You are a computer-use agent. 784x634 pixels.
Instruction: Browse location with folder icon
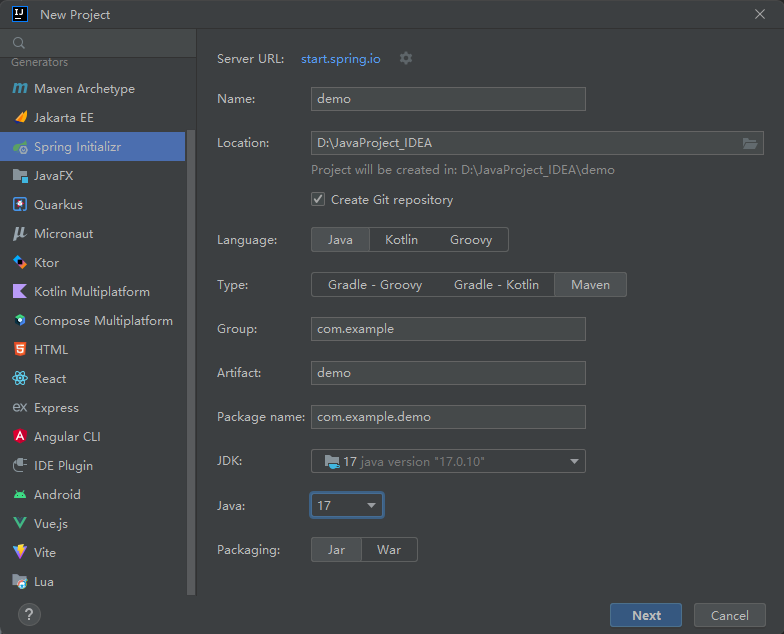[750, 144]
